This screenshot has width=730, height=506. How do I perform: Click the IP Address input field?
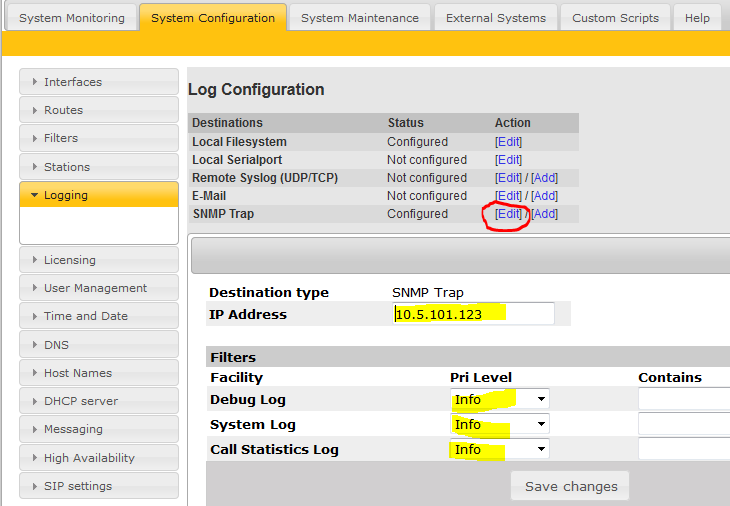coord(473,314)
